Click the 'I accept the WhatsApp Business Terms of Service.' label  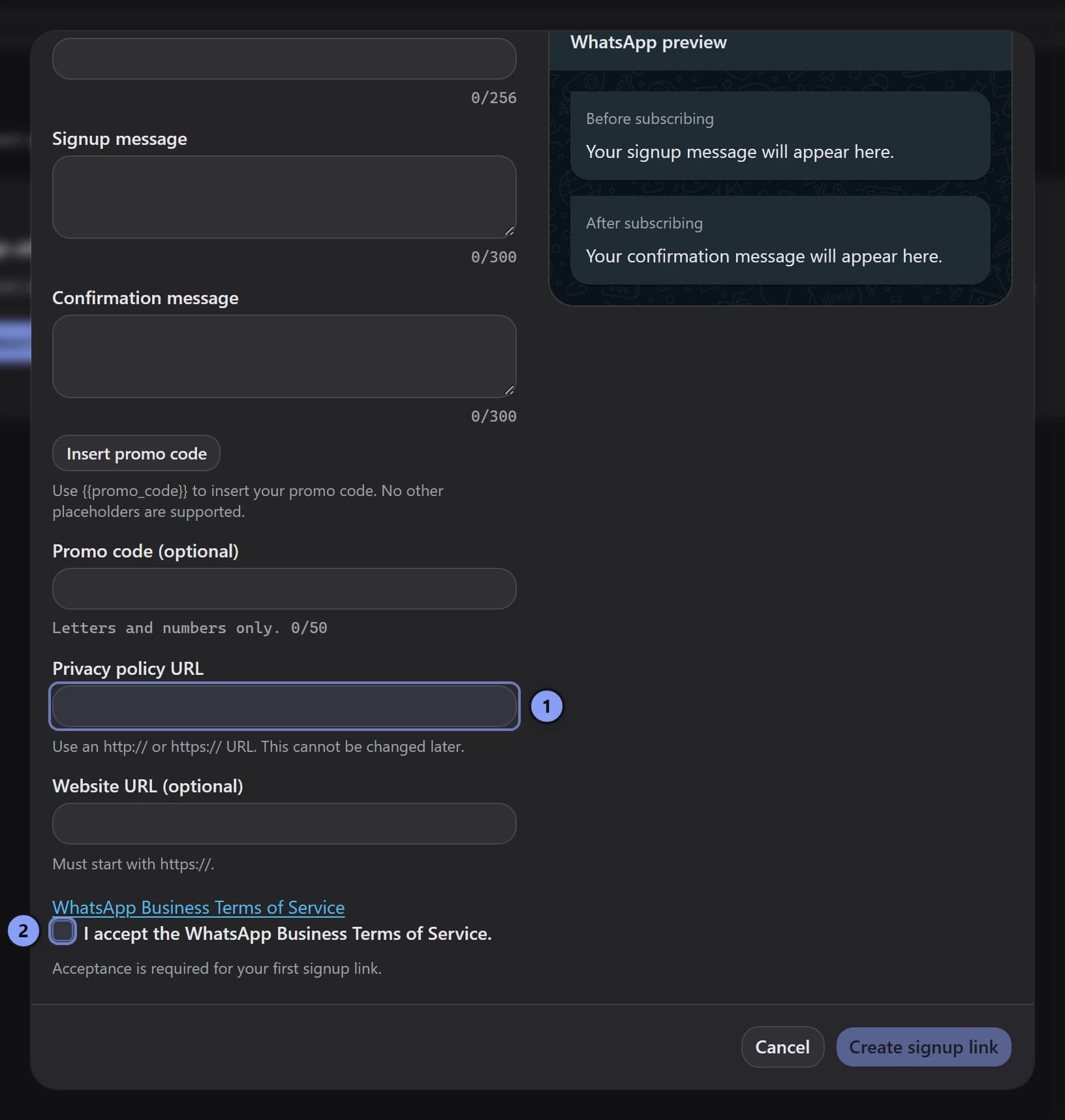(287, 933)
